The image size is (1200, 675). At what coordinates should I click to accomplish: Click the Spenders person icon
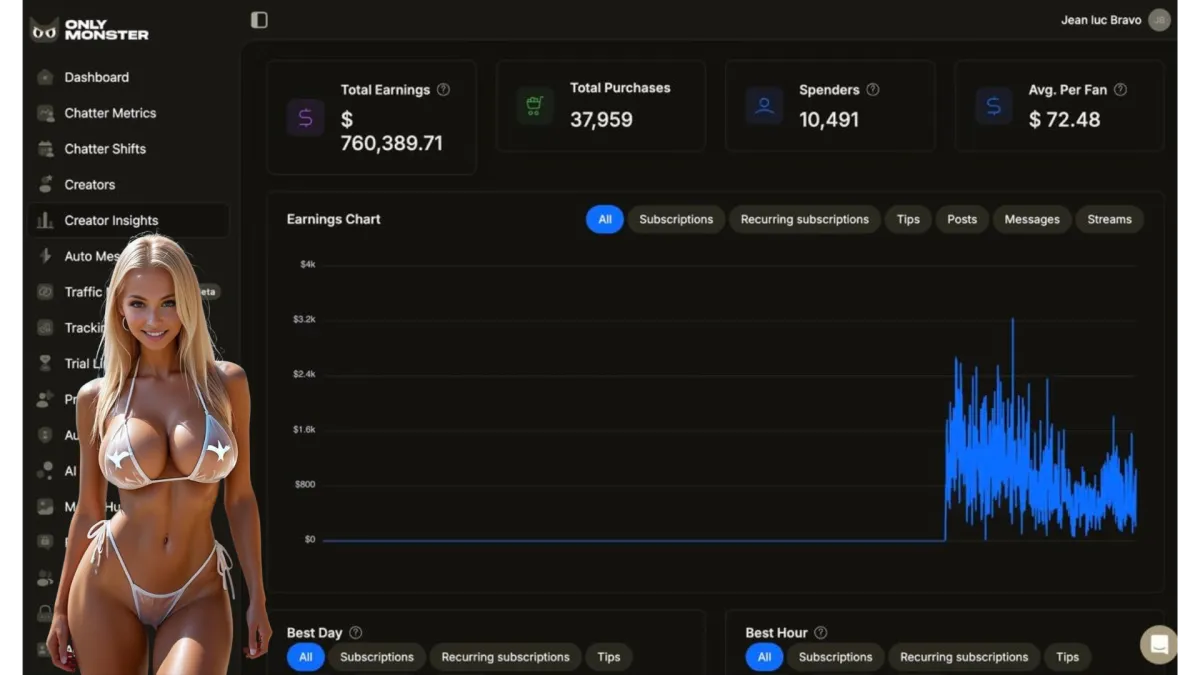(x=764, y=105)
